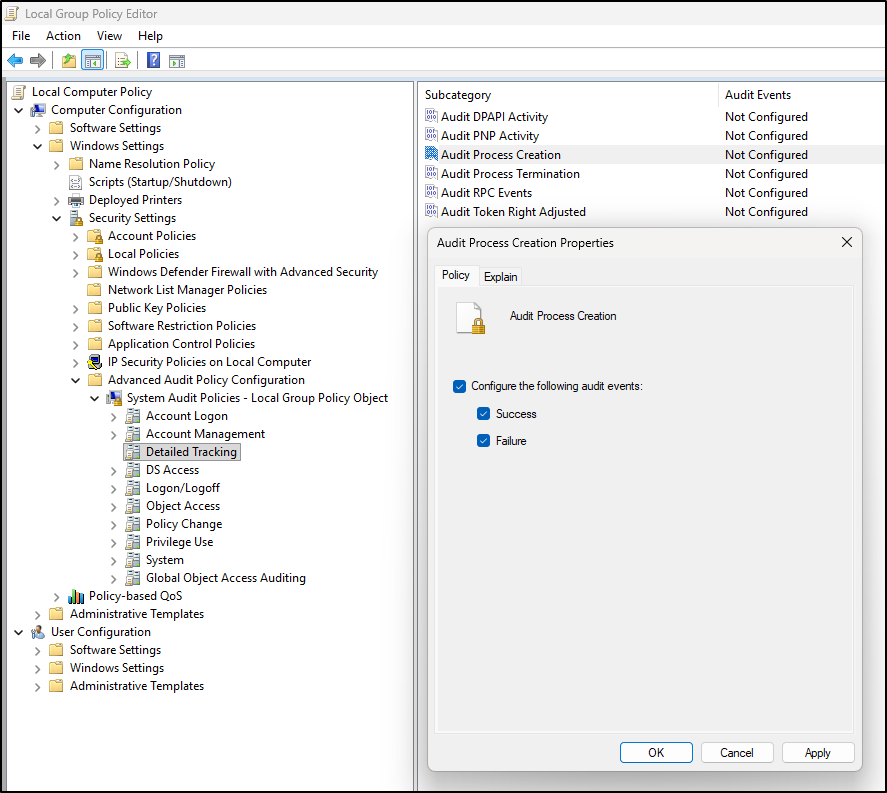Click the IP Security Policies icon
Image resolution: width=887 pixels, height=793 pixels.
[94, 362]
